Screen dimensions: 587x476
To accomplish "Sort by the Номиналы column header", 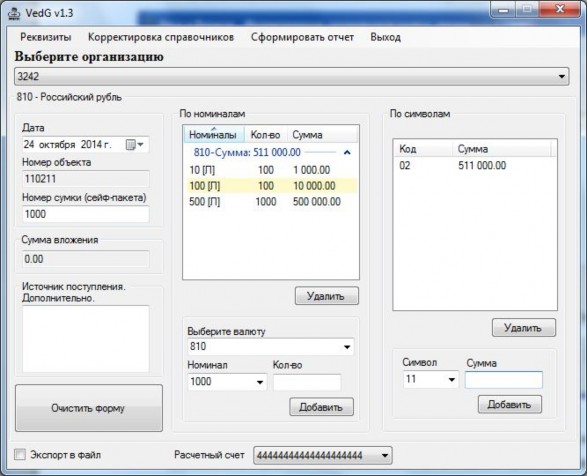I will [x=214, y=135].
